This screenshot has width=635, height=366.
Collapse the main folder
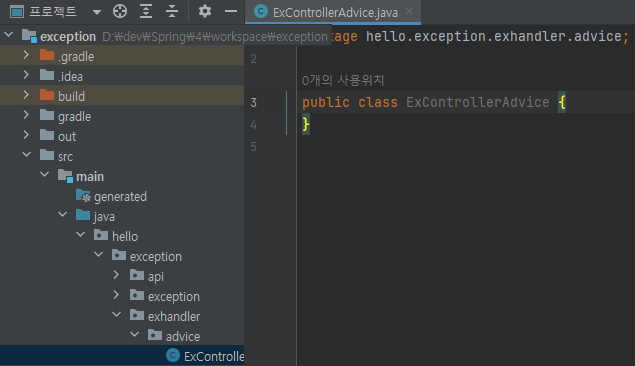pyautogui.click(x=45, y=174)
